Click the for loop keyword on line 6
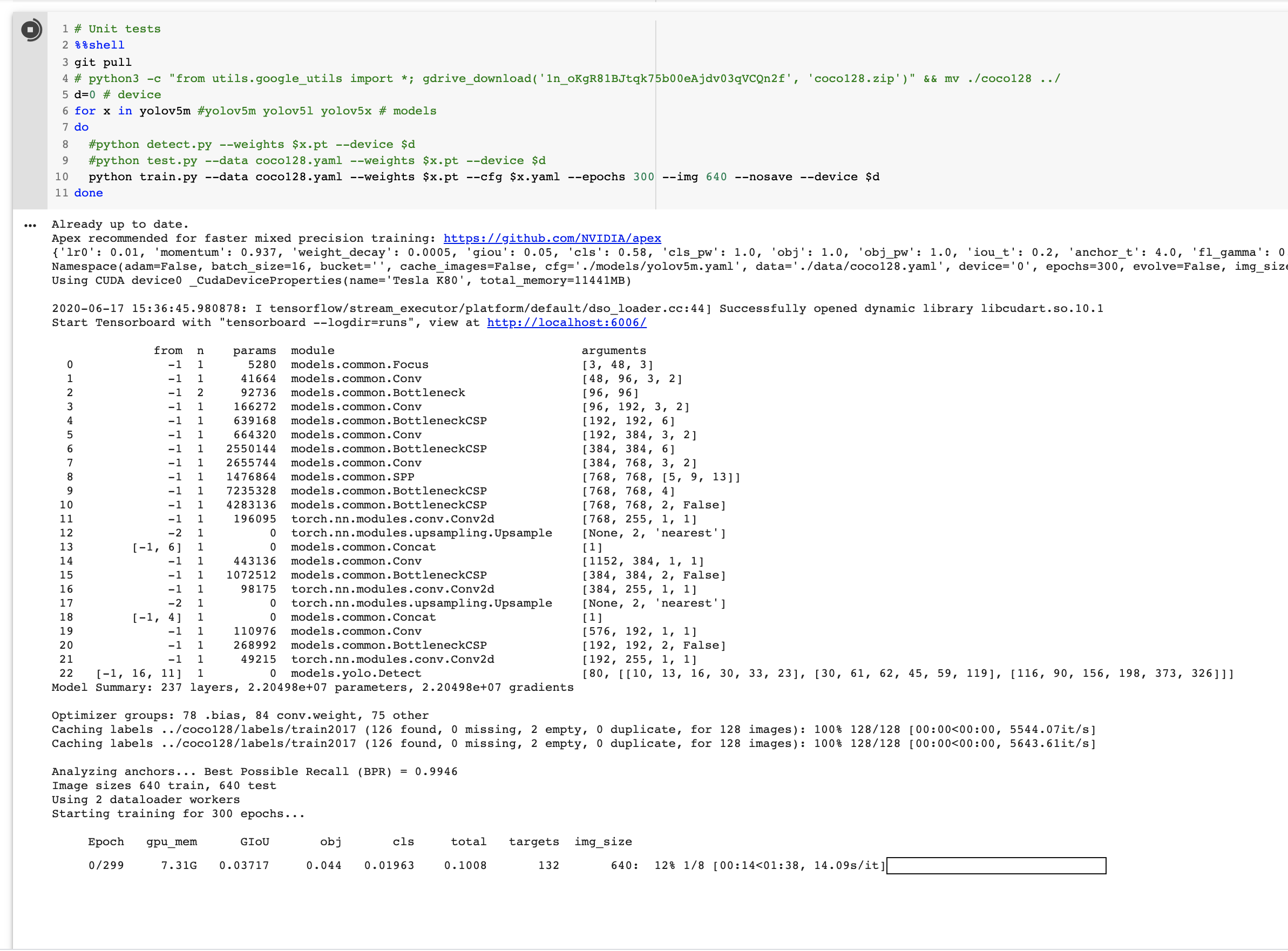Viewport: 1288px width, 951px height. [x=85, y=111]
